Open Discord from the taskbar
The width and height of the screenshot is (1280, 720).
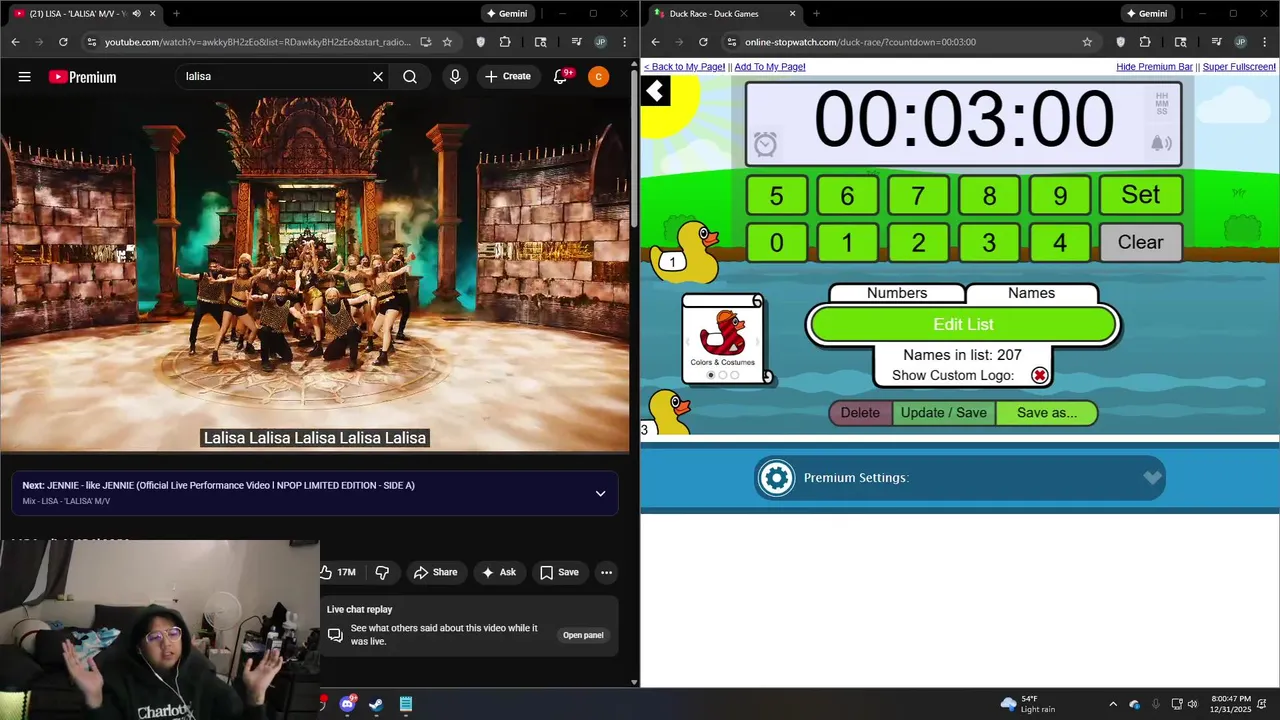(347, 704)
